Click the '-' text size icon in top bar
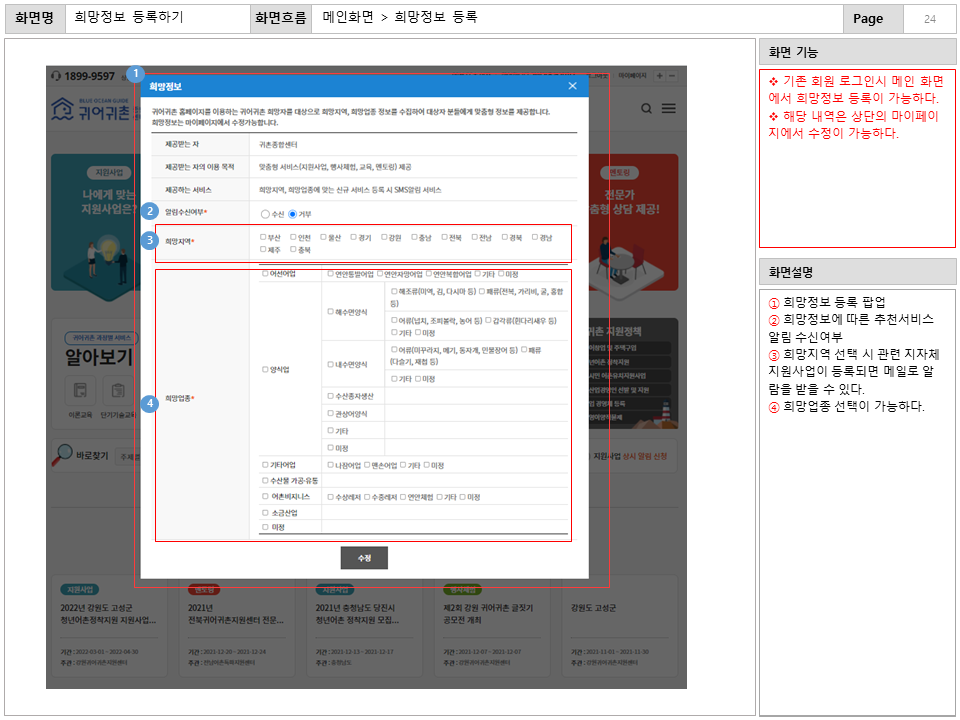 click(672, 76)
